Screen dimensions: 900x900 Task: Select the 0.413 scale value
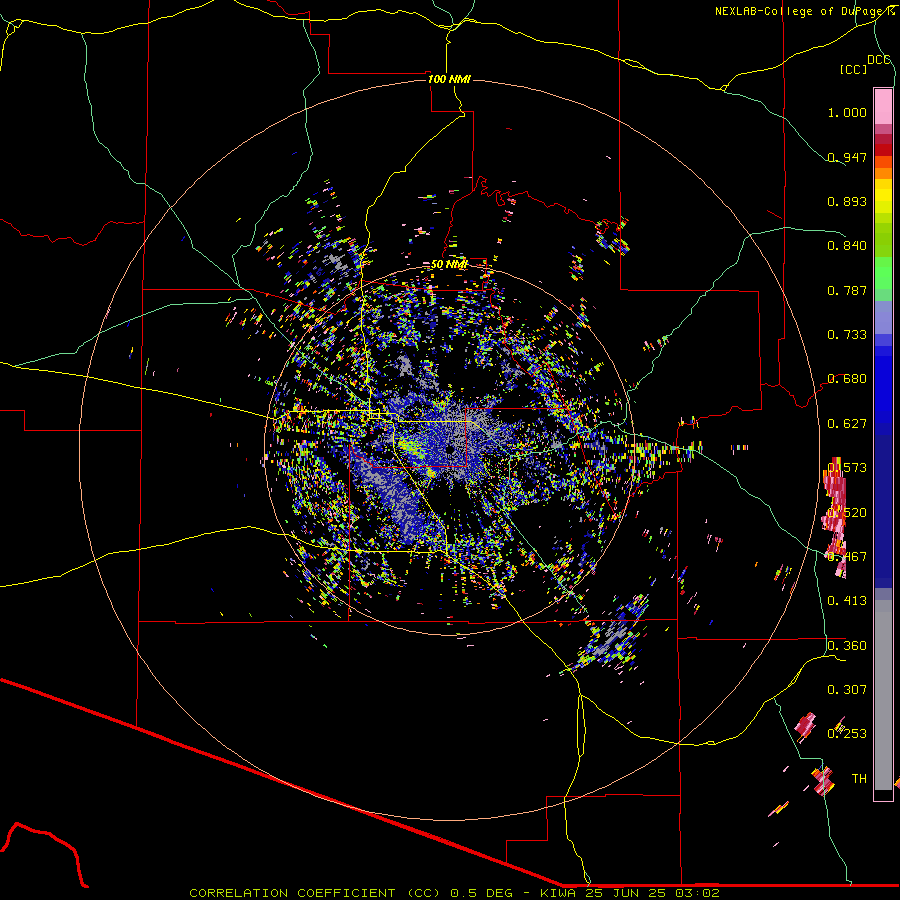847,601
